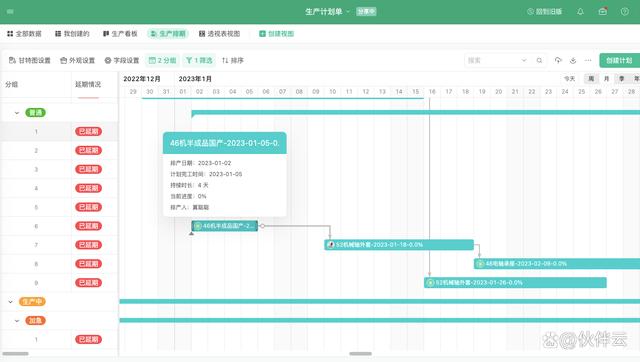Select the 月 month scale
The width and height of the screenshot is (640, 362).
tap(607, 78)
